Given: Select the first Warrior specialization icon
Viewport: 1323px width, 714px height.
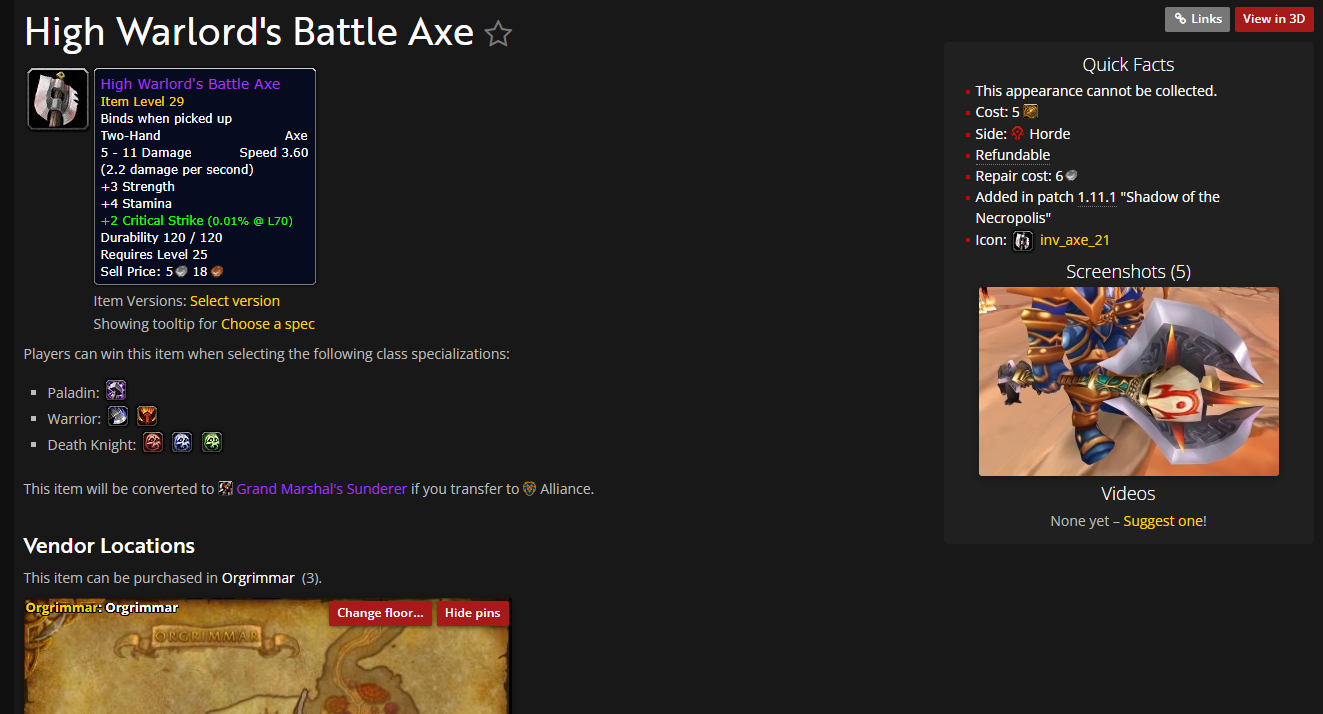Looking at the screenshot, I should [x=118, y=417].
